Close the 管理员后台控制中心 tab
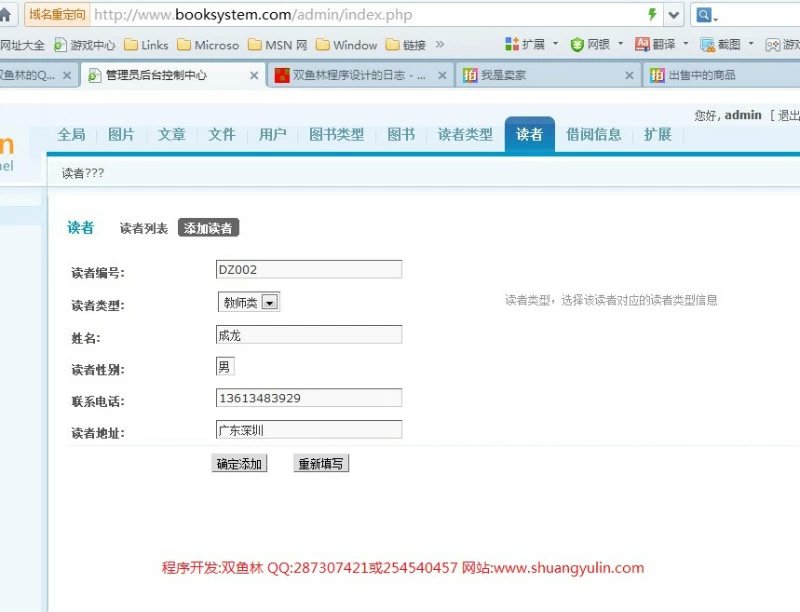 (254, 75)
